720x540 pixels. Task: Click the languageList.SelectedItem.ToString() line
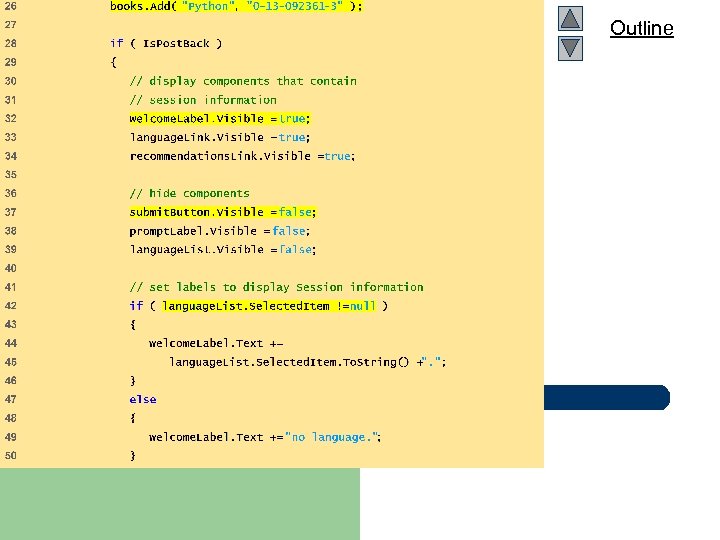tap(308, 362)
